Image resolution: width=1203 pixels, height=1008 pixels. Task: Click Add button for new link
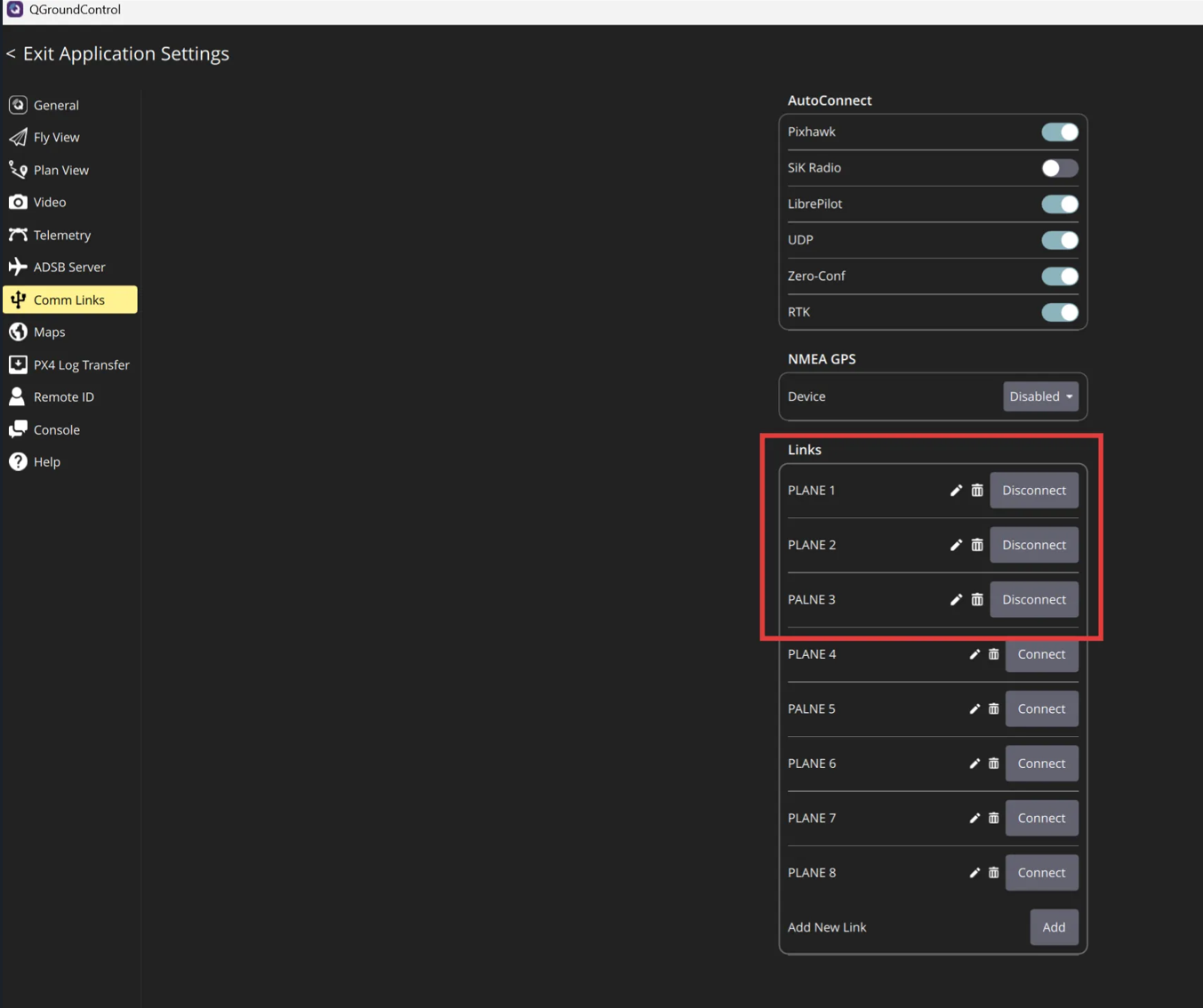pos(1055,927)
